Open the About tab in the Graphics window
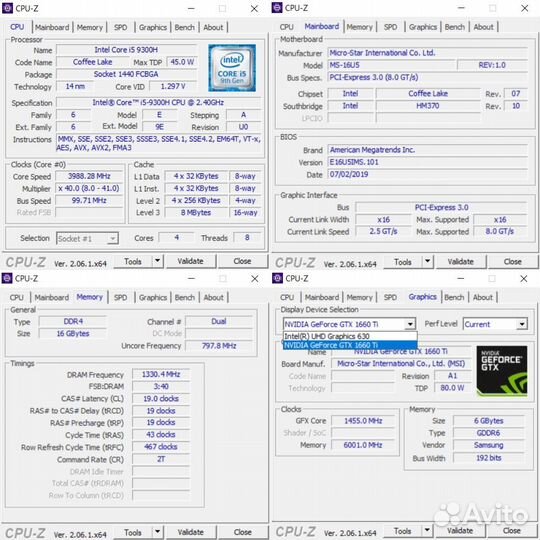 tap(482, 297)
